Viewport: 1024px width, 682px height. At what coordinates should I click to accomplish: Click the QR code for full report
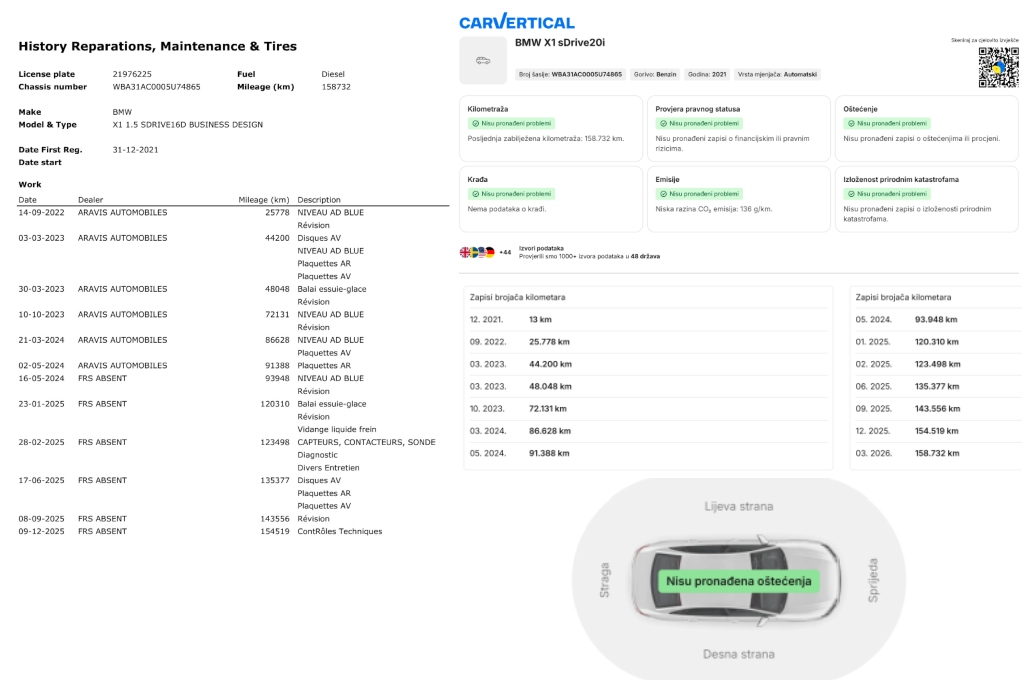[997, 67]
